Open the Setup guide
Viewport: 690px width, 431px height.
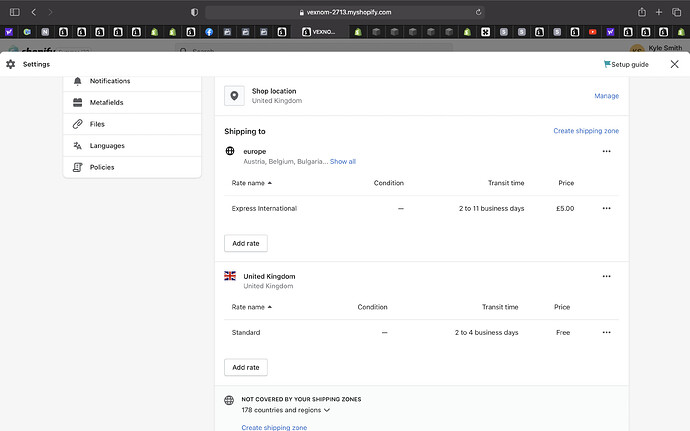pos(626,64)
